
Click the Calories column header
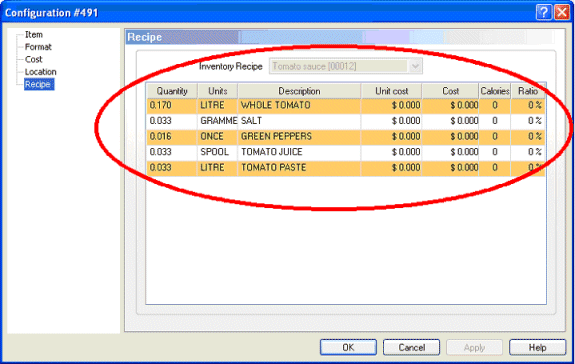click(x=495, y=91)
